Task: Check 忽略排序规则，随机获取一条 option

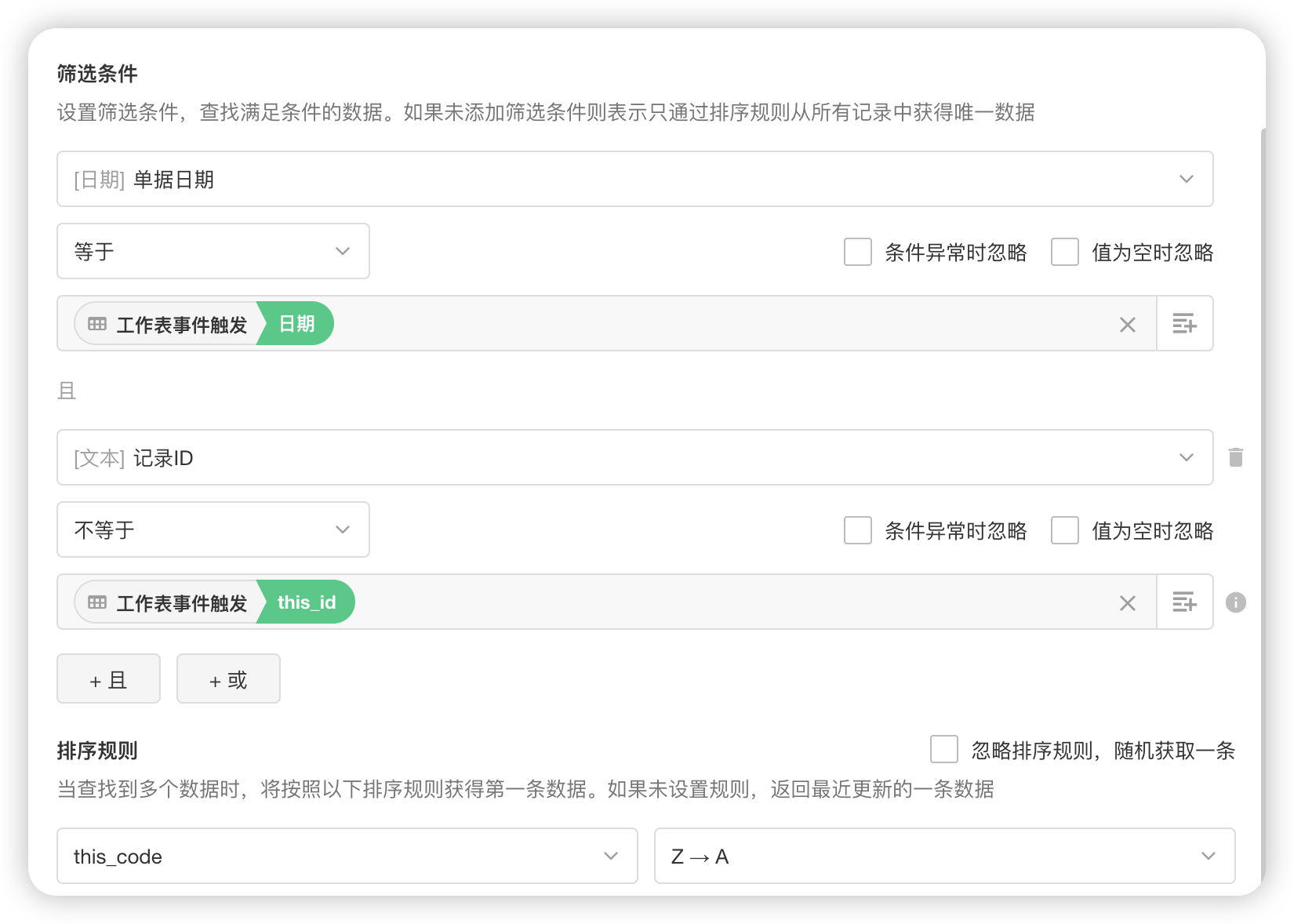Action: point(944,749)
